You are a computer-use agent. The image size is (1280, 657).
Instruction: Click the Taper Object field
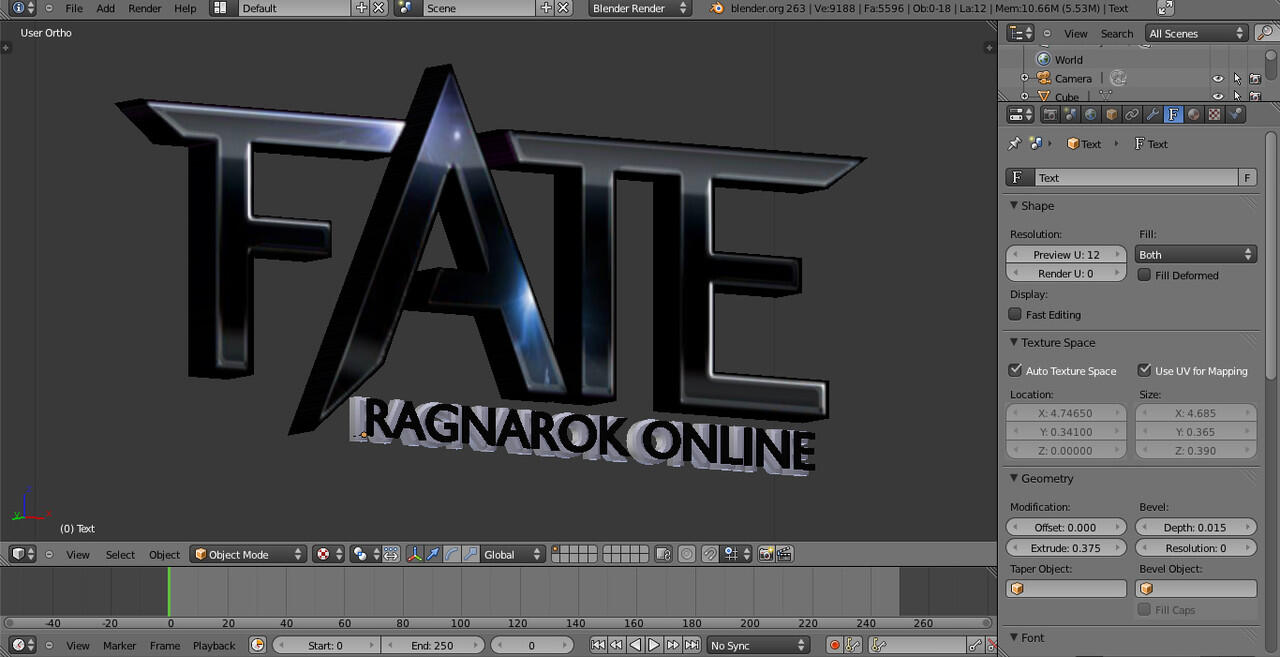click(1066, 589)
